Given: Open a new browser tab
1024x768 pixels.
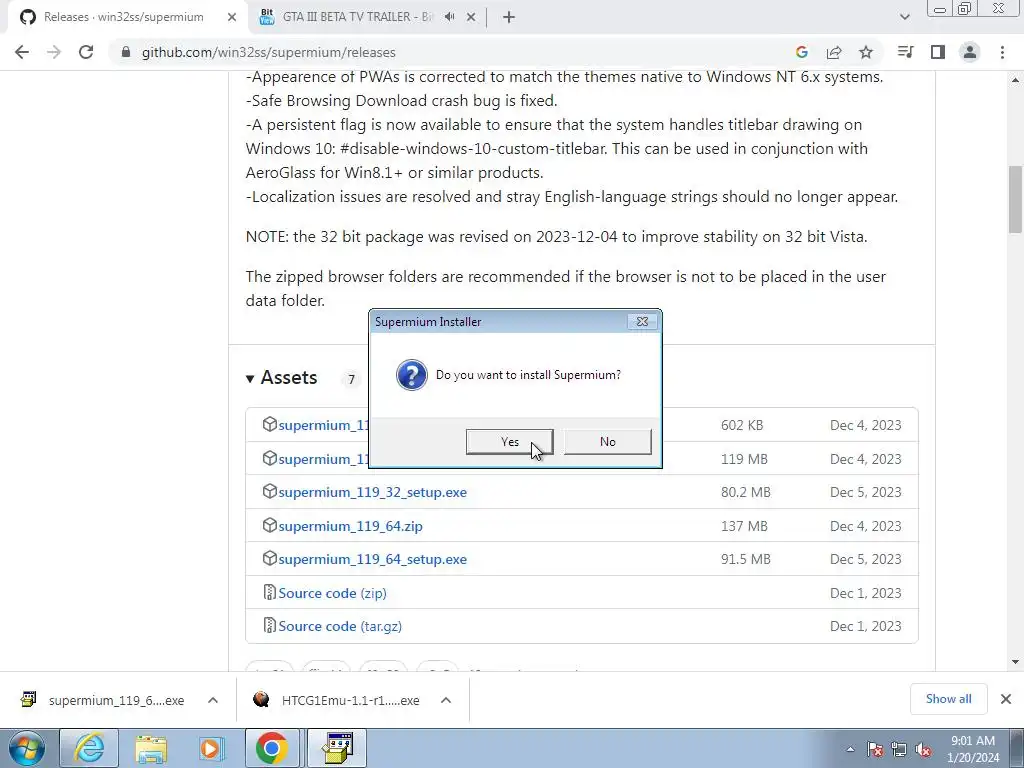Looking at the screenshot, I should click(509, 17).
